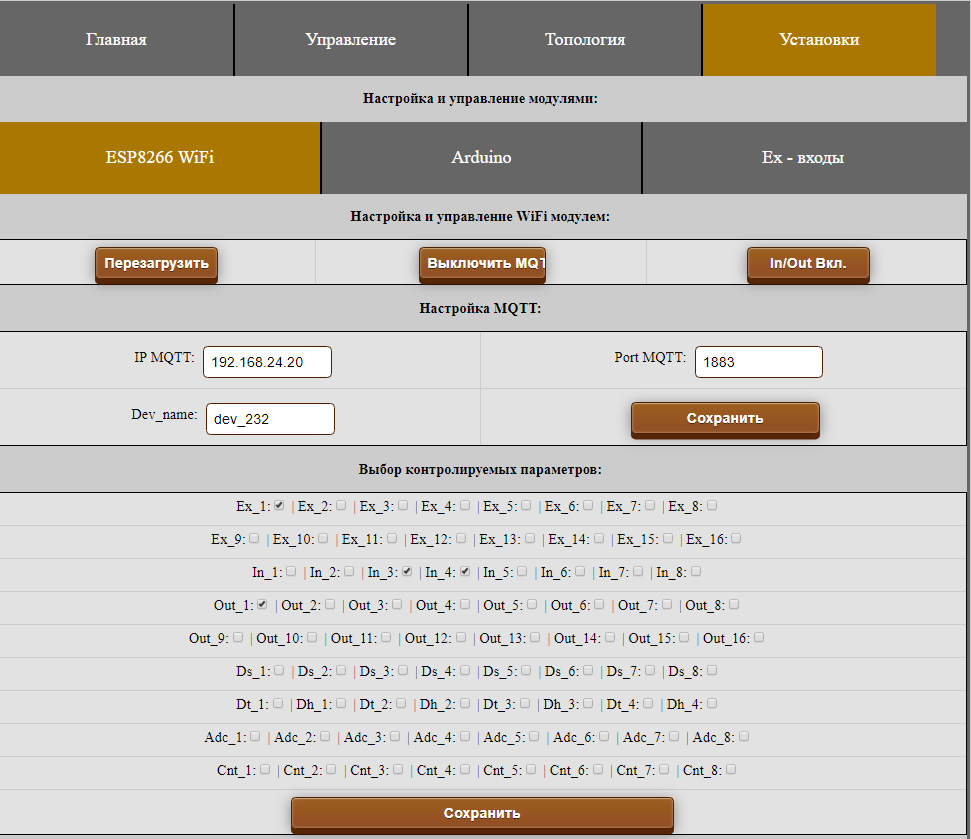This screenshot has height=839, width=971.
Task: Focus the IP MQTT input field
Action: [x=267, y=362]
